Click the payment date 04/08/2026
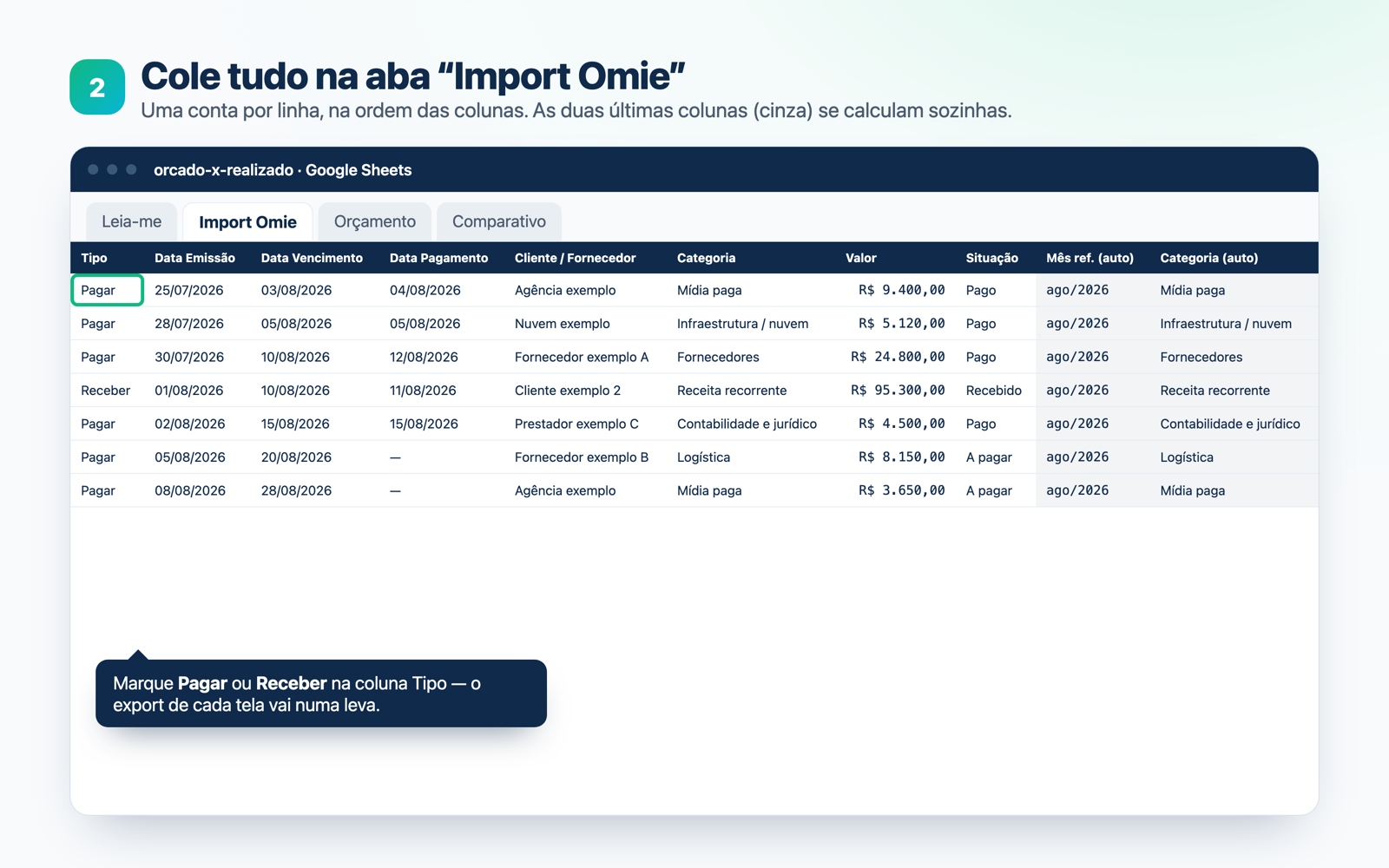The height and width of the screenshot is (868, 1389). pyautogui.click(x=425, y=290)
